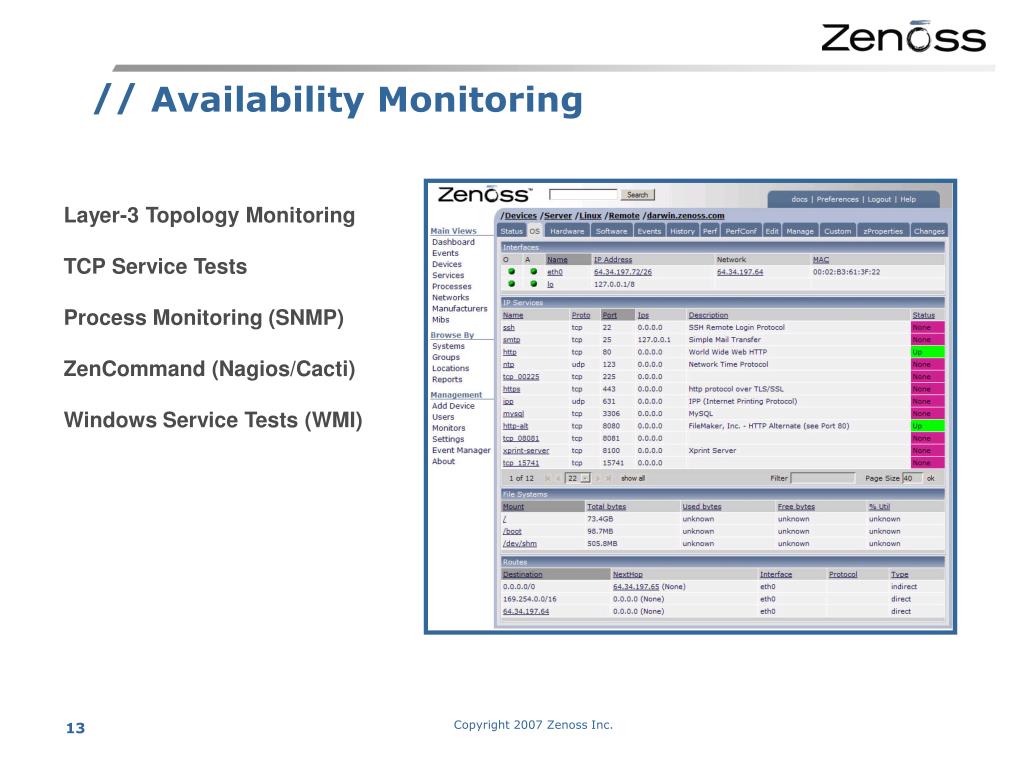Switch to the Status tab
The width and height of the screenshot is (1024, 768).
click(511, 231)
